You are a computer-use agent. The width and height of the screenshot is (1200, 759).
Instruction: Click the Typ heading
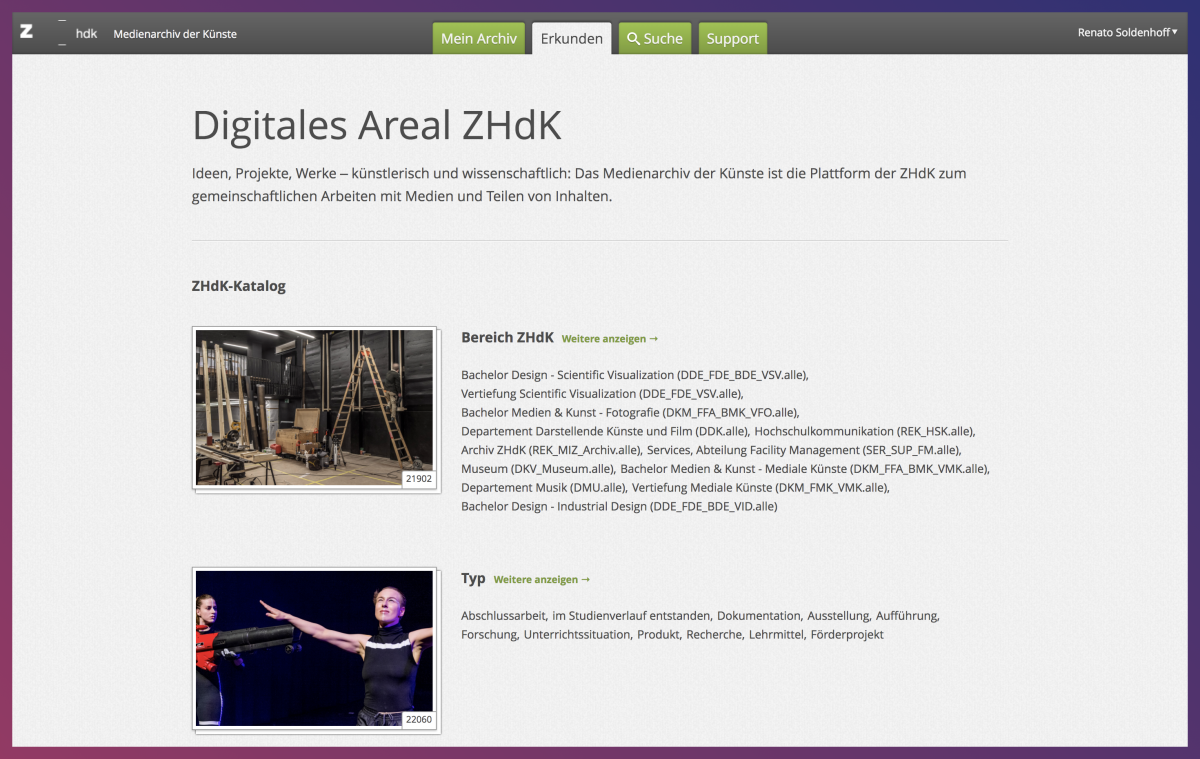coord(473,579)
